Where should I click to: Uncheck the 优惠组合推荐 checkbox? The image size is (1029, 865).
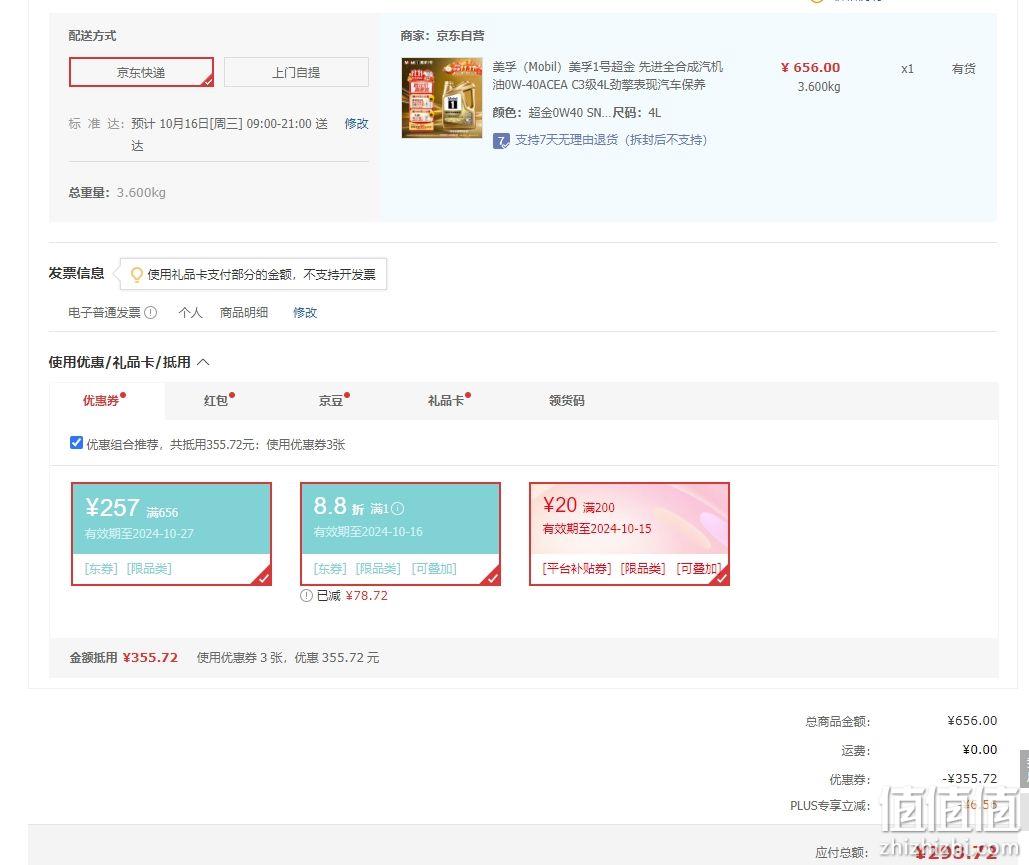pyautogui.click(x=76, y=443)
